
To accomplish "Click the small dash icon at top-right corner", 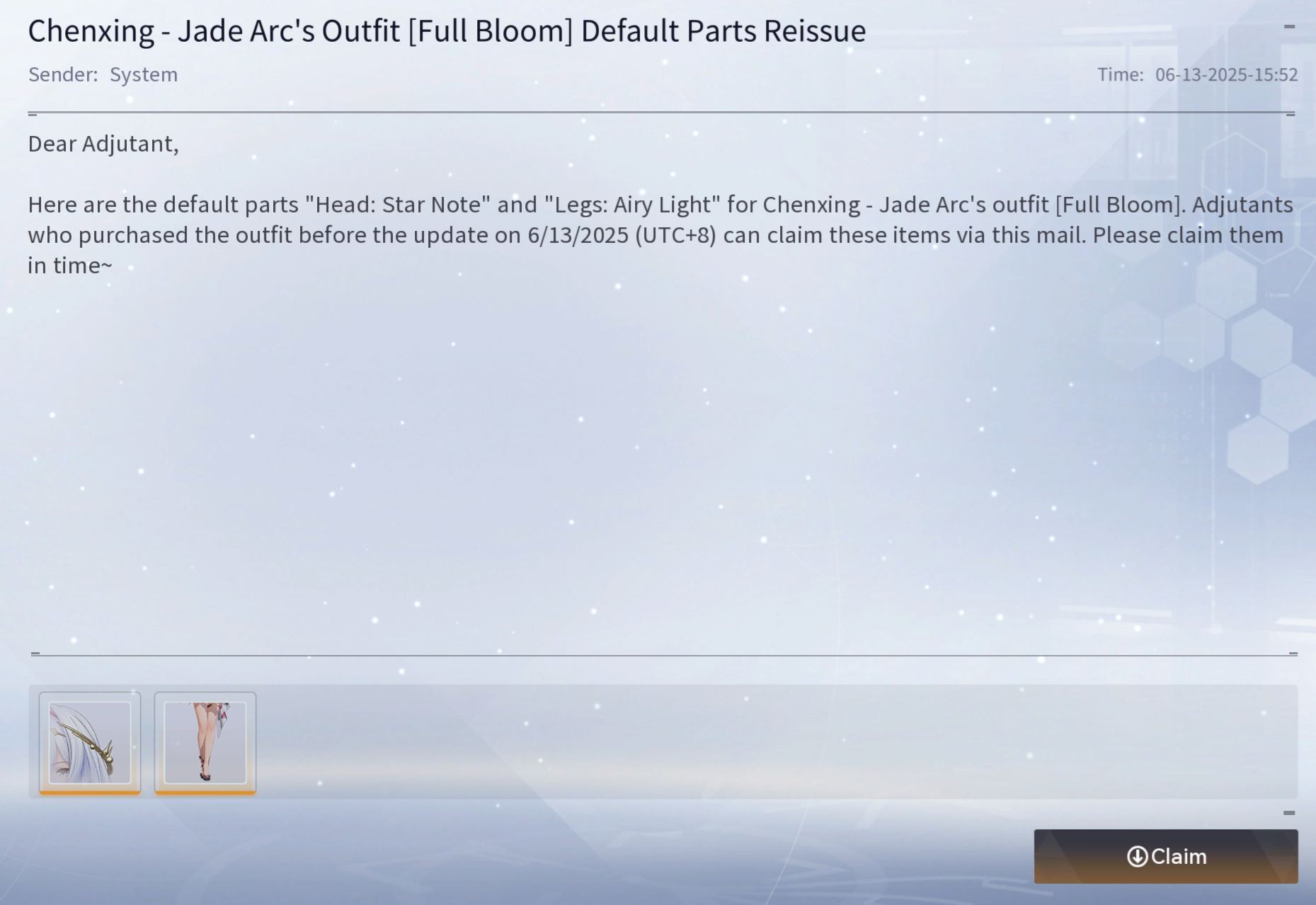I will pyautogui.click(x=1289, y=27).
